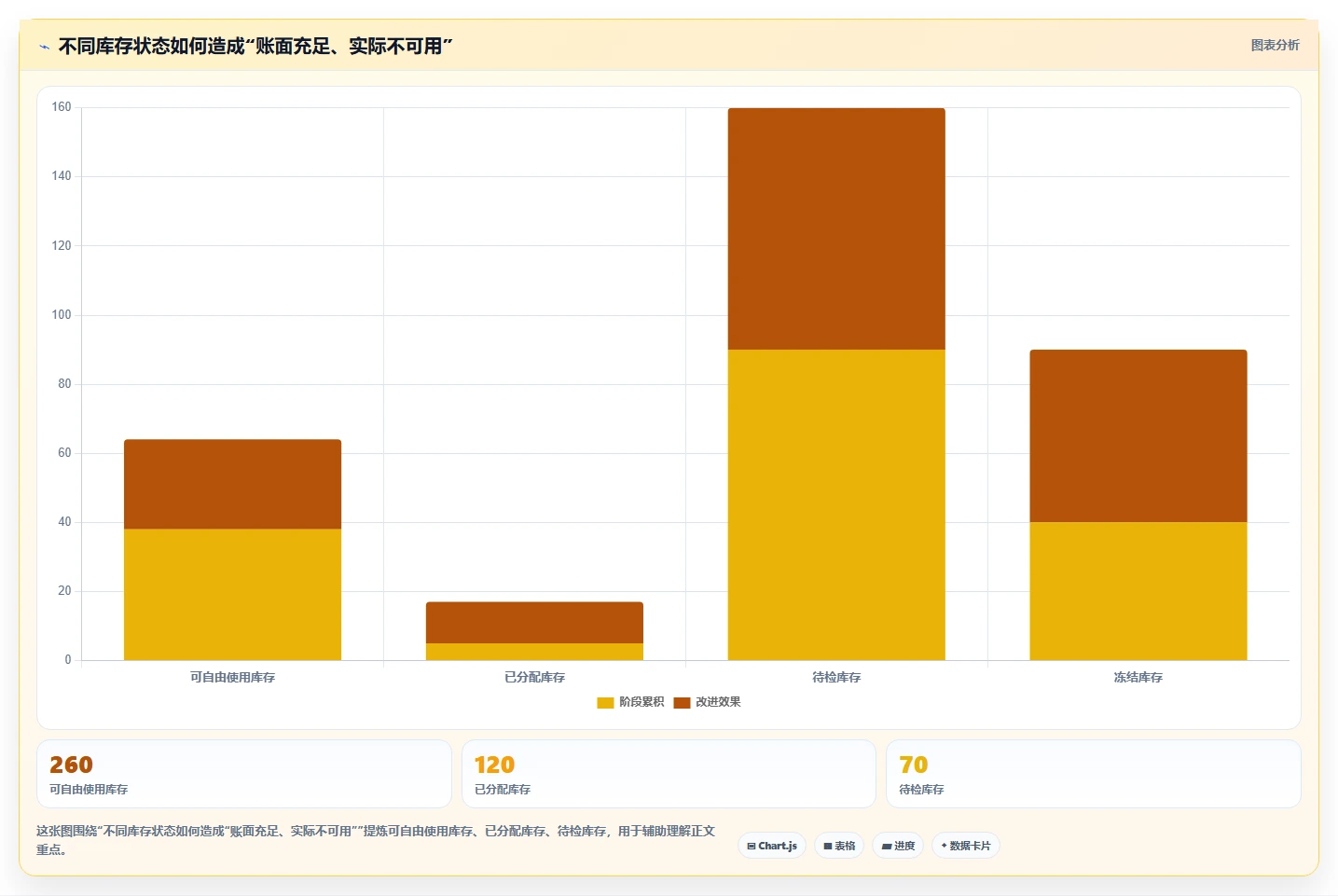This screenshot has height=896, width=1338.
Task: Click the 可自由使用库存 x-axis label
Action: click(x=232, y=678)
